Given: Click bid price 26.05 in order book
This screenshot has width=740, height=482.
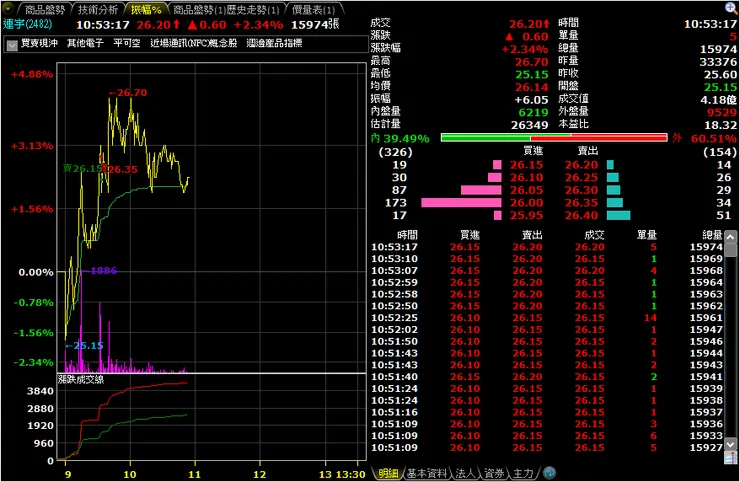Looking at the screenshot, I should [526, 190].
